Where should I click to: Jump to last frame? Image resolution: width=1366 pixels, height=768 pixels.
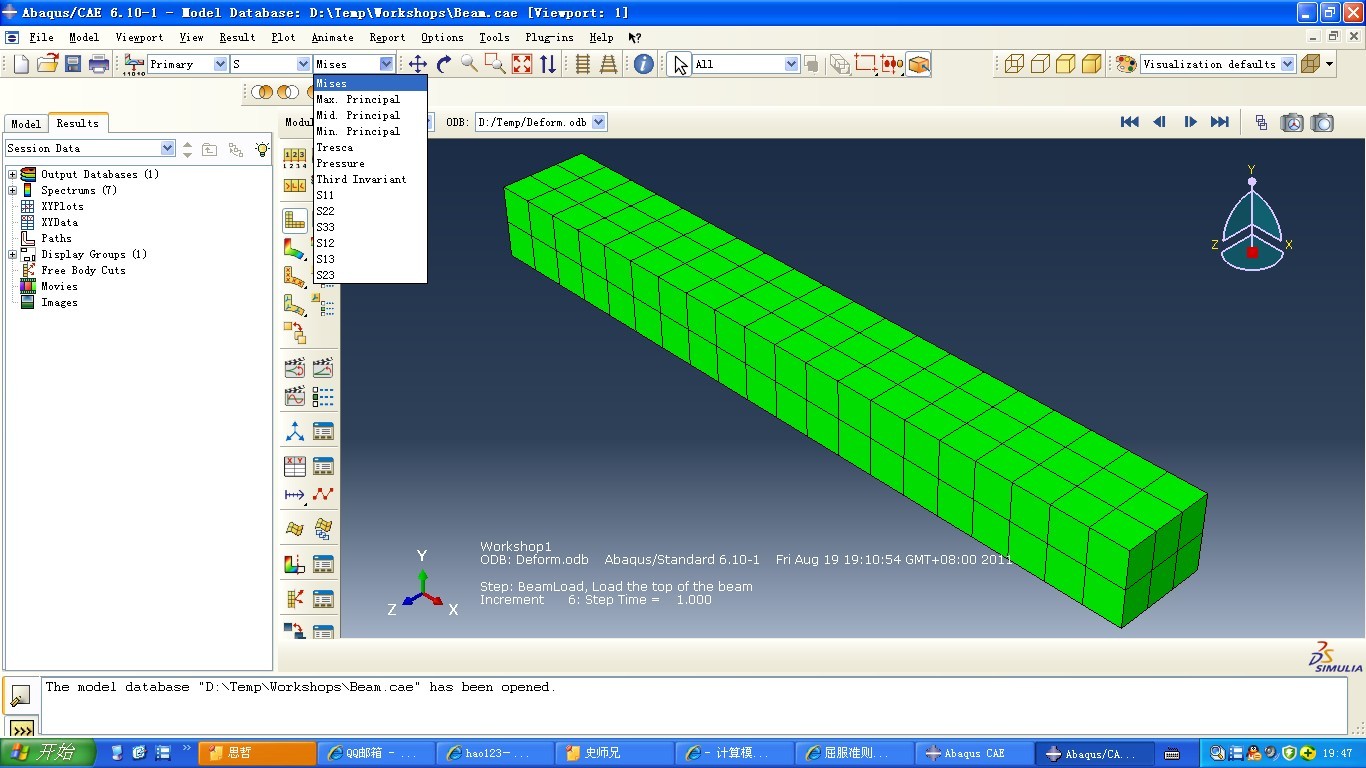pyautogui.click(x=1220, y=122)
